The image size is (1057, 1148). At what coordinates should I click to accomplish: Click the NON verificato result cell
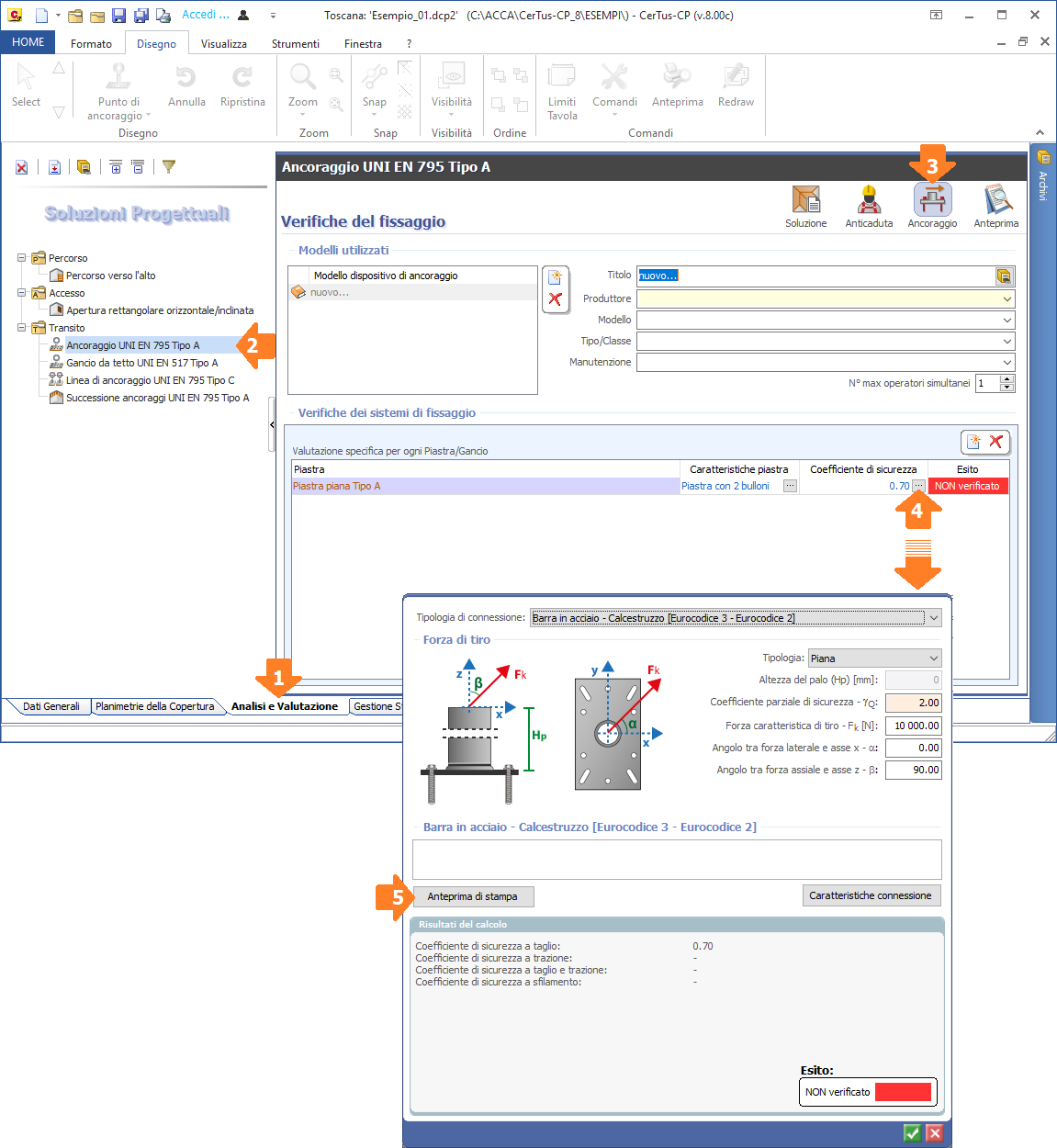pyautogui.click(x=968, y=486)
